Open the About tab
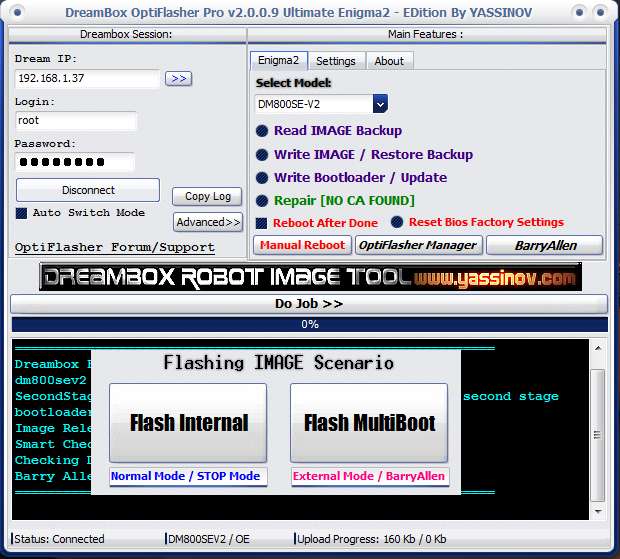This screenshot has width=620, height=559. click(389, 61)
